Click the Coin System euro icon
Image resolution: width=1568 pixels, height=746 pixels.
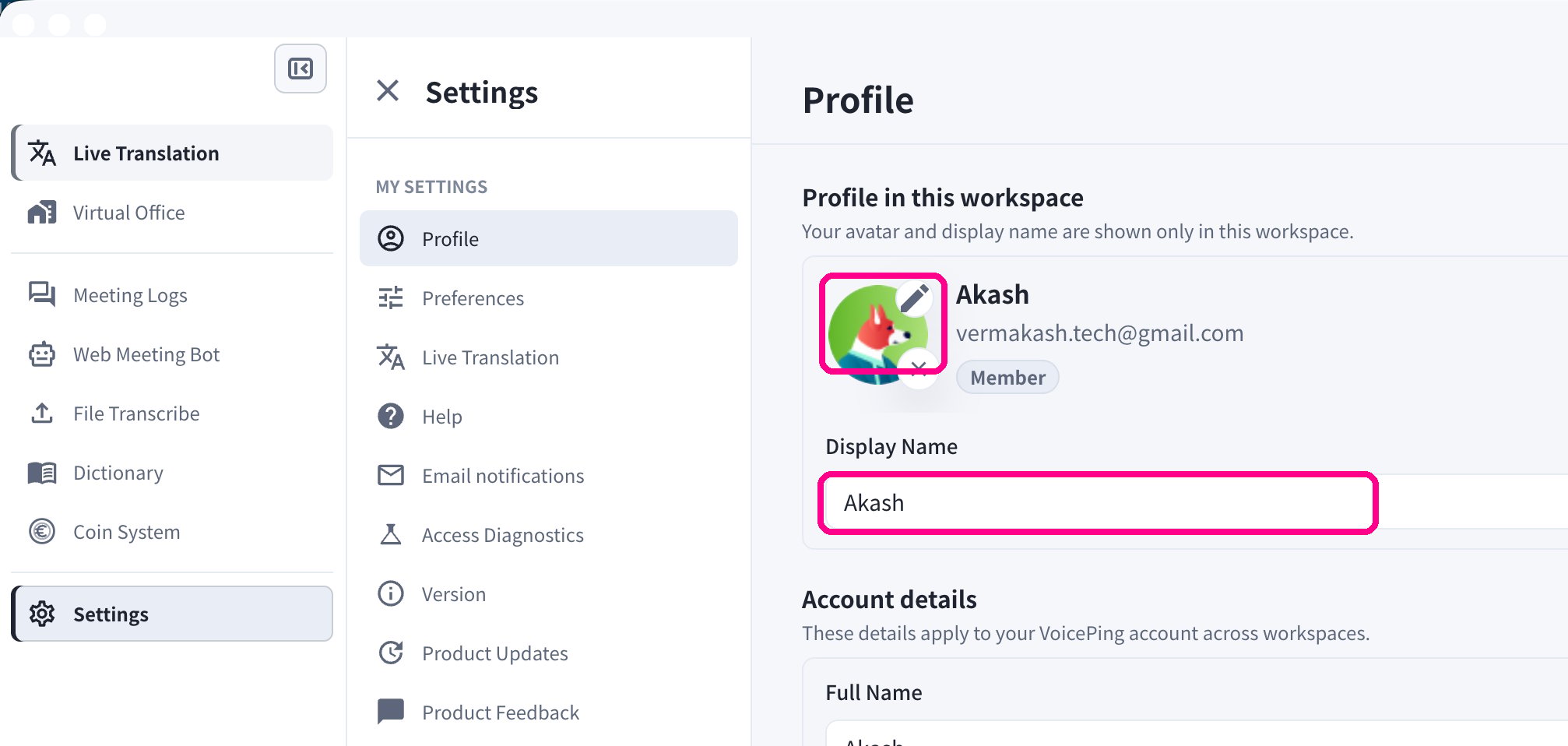coord(42,532)
